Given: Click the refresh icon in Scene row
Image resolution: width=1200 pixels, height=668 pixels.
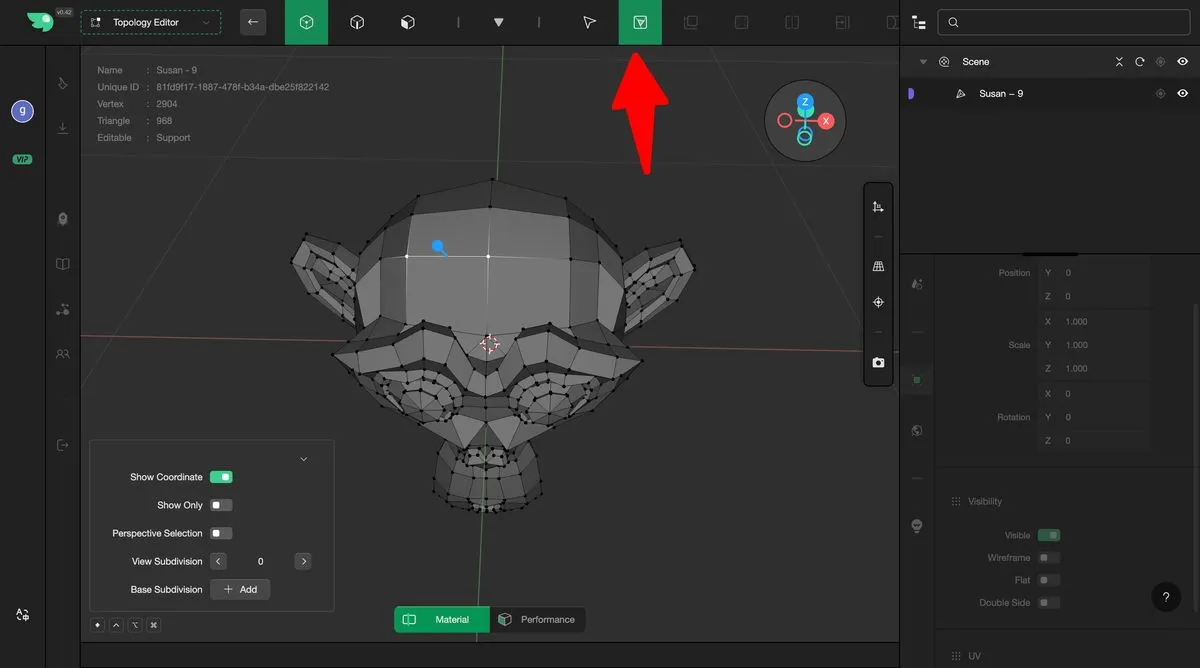Looking at the screenshot, I should click(1139, 62).
